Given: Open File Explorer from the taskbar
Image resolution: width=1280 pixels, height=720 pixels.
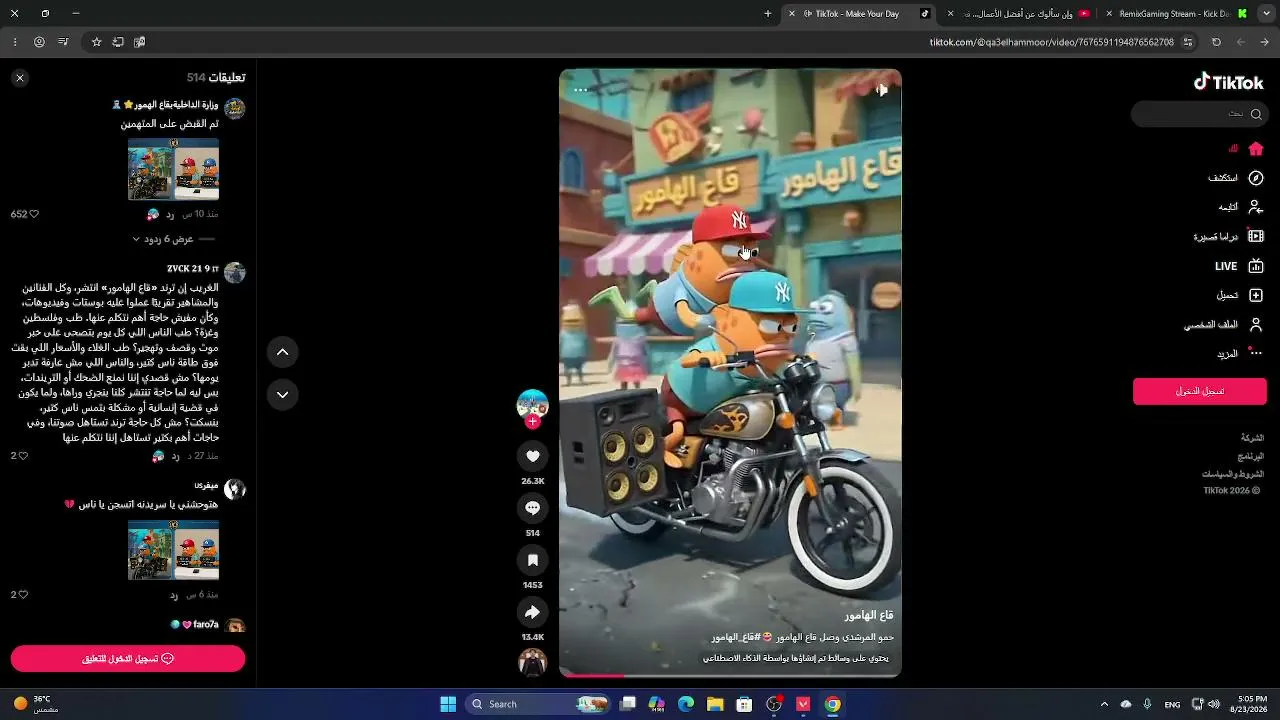Looking at the screenshot, I should pos(715,704).
